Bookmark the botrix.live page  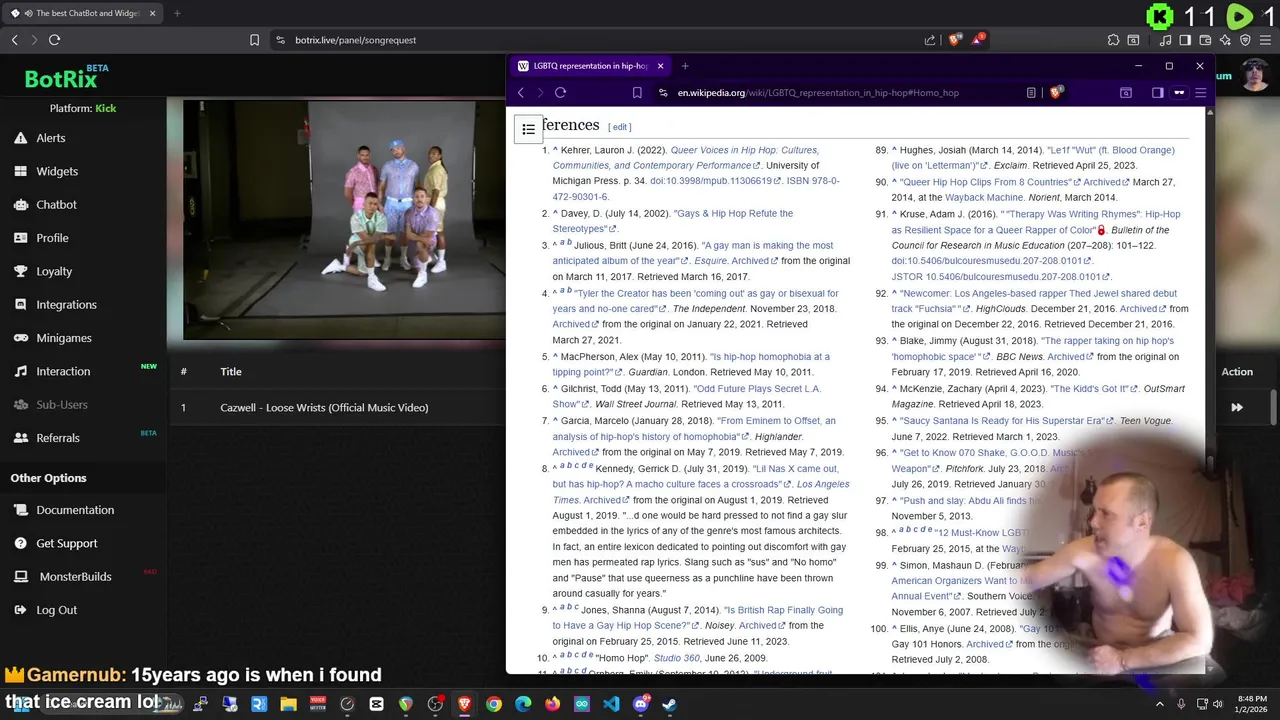tap(254, 40)
